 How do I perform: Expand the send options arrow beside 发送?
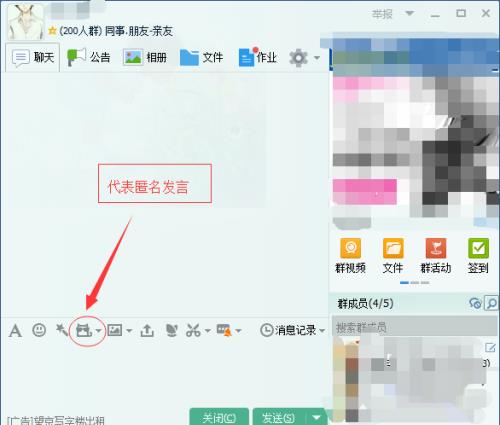(x=316, y=417)
